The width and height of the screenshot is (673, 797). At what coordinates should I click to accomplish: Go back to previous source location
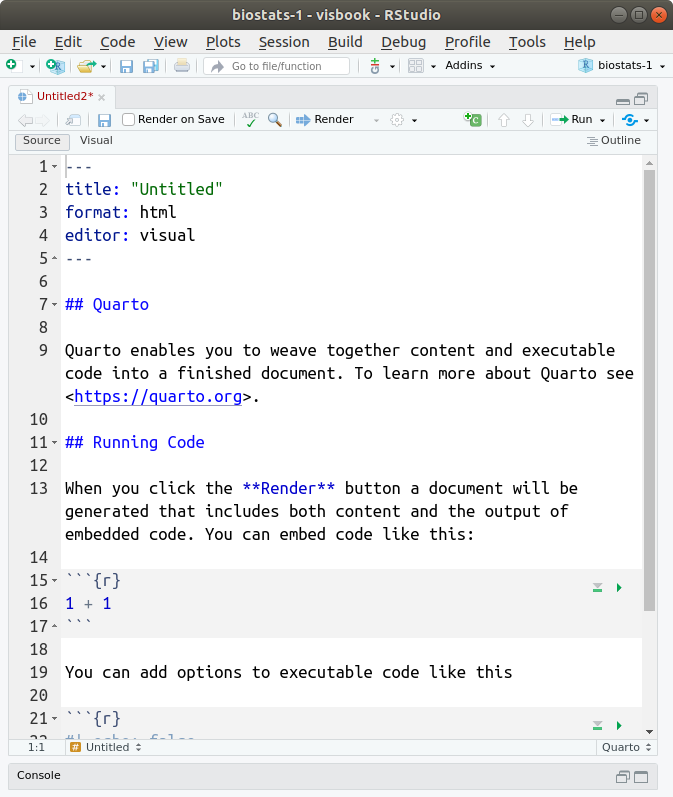[25, 120]
